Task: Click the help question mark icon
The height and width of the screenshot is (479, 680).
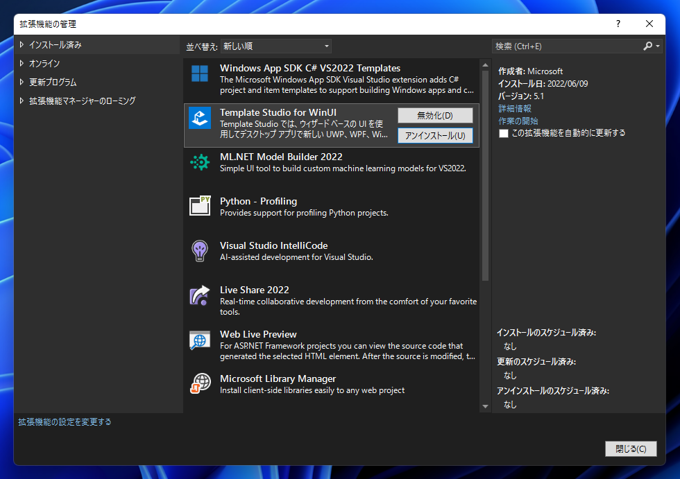Action: (618, 24)
